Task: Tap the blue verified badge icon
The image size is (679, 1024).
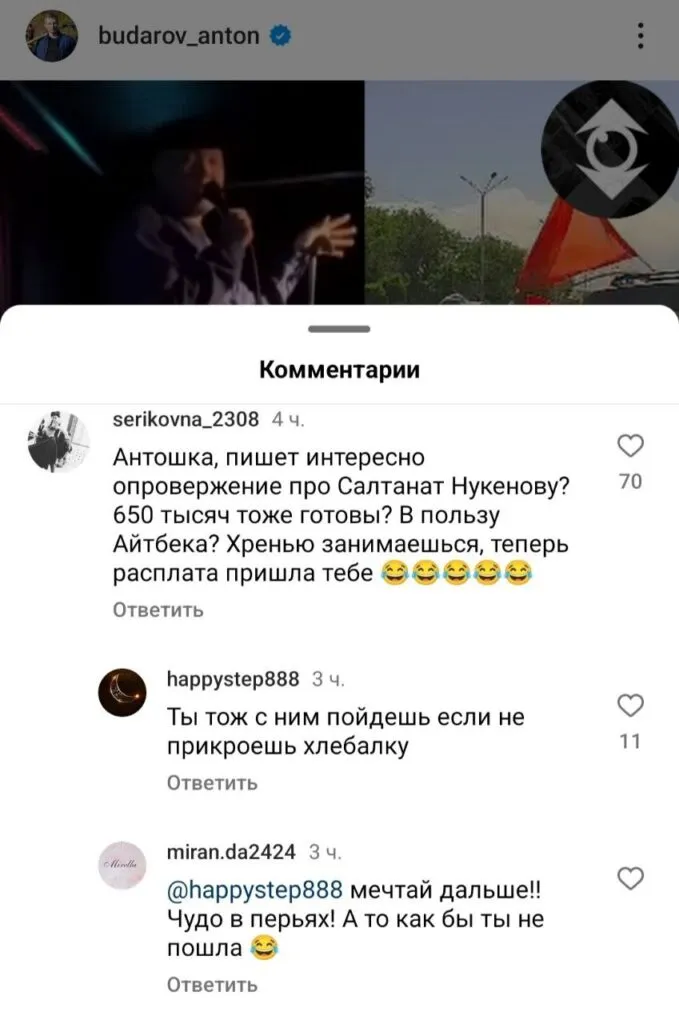Action: coord(280,35)
